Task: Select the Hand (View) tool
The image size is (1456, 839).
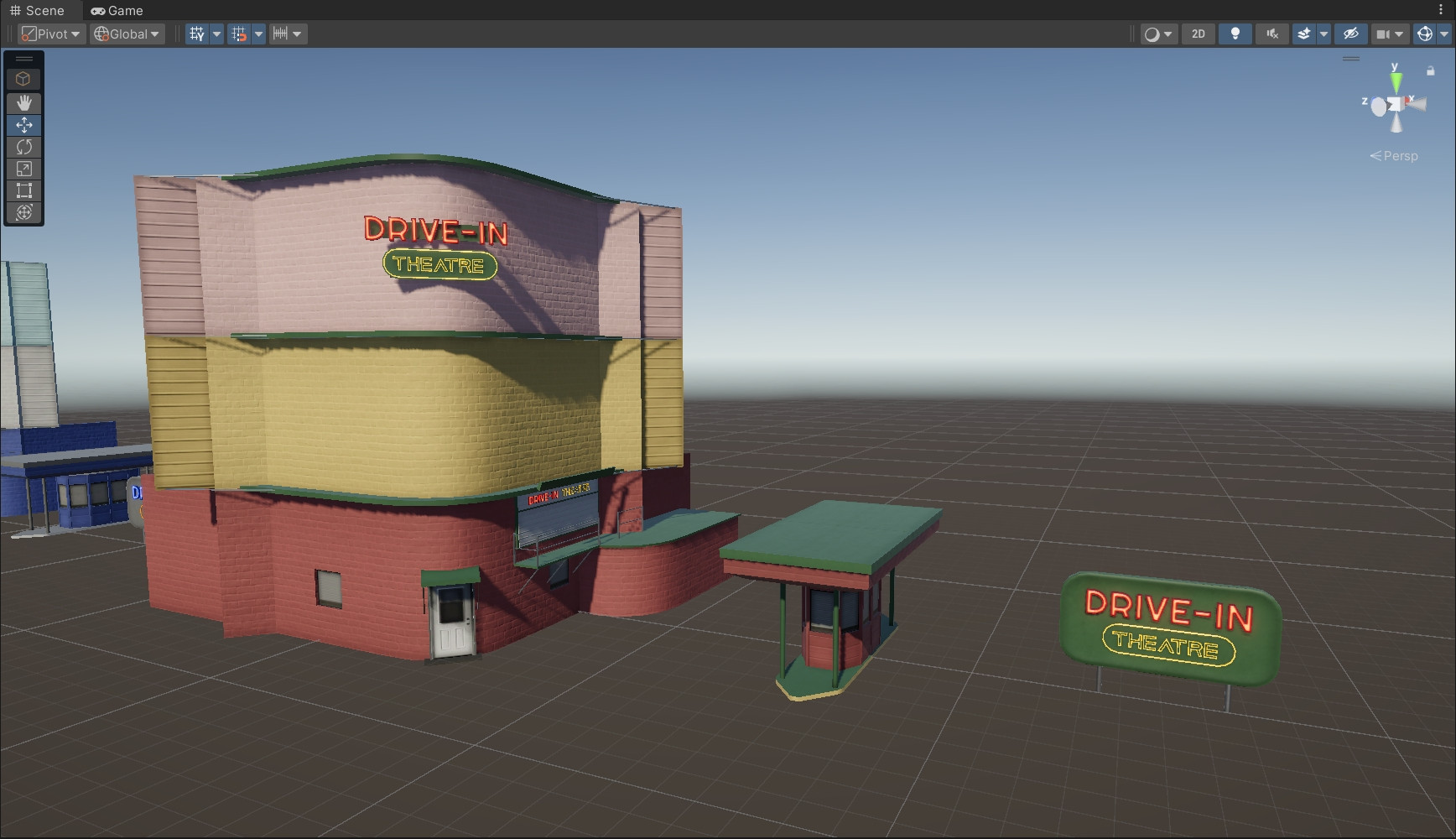Action: [x=23, y=102]
